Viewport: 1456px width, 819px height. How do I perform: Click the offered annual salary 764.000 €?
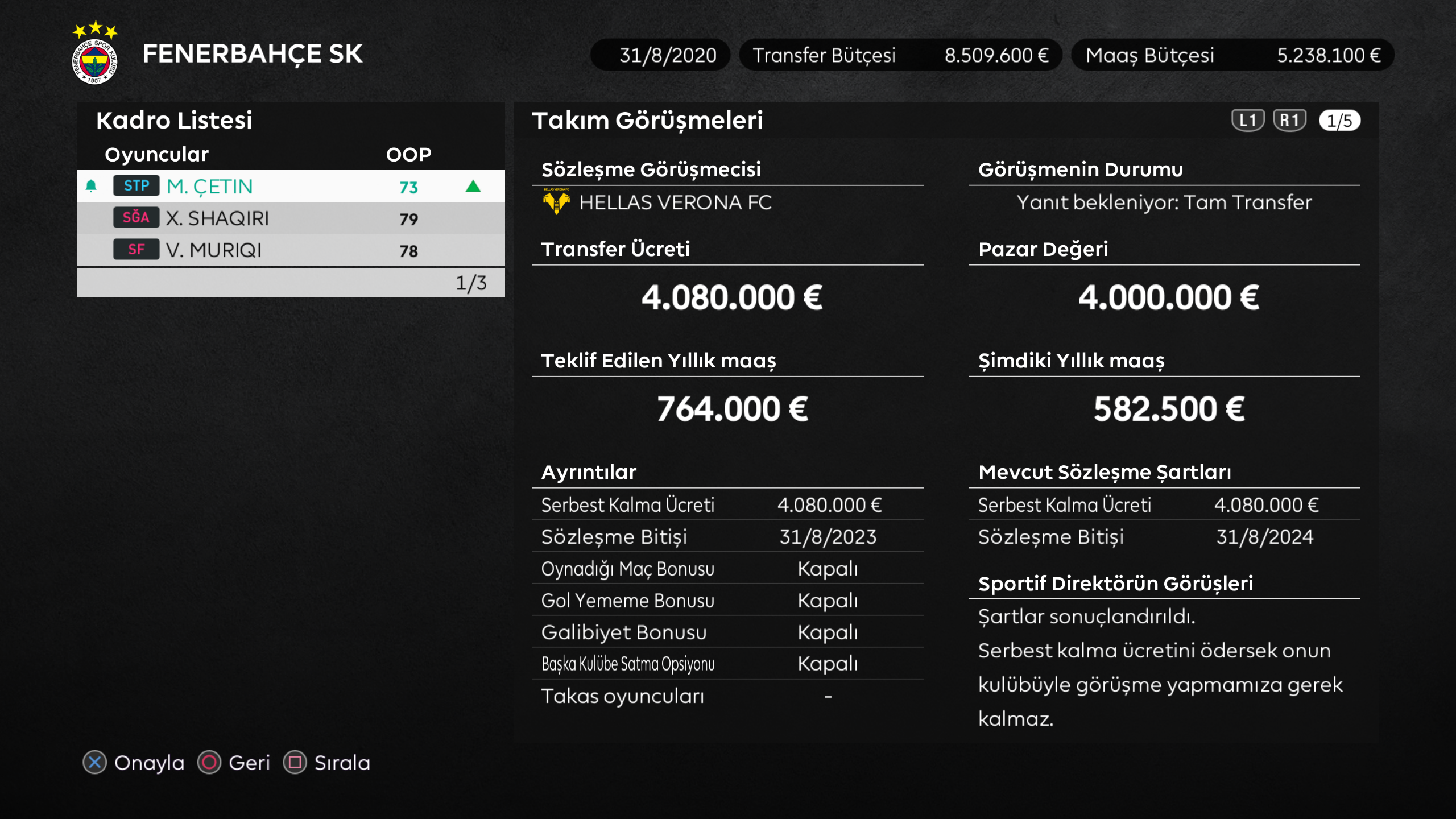point(732,409)
